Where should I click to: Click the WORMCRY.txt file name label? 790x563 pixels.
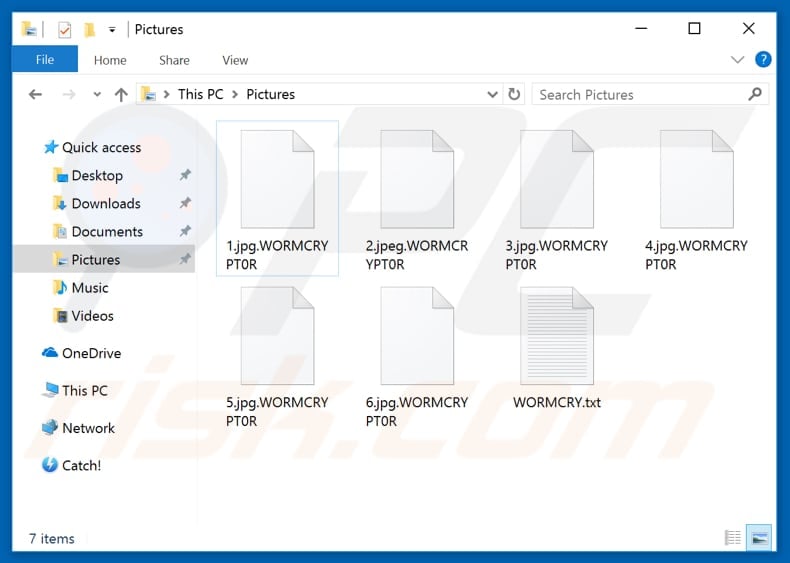557,402
